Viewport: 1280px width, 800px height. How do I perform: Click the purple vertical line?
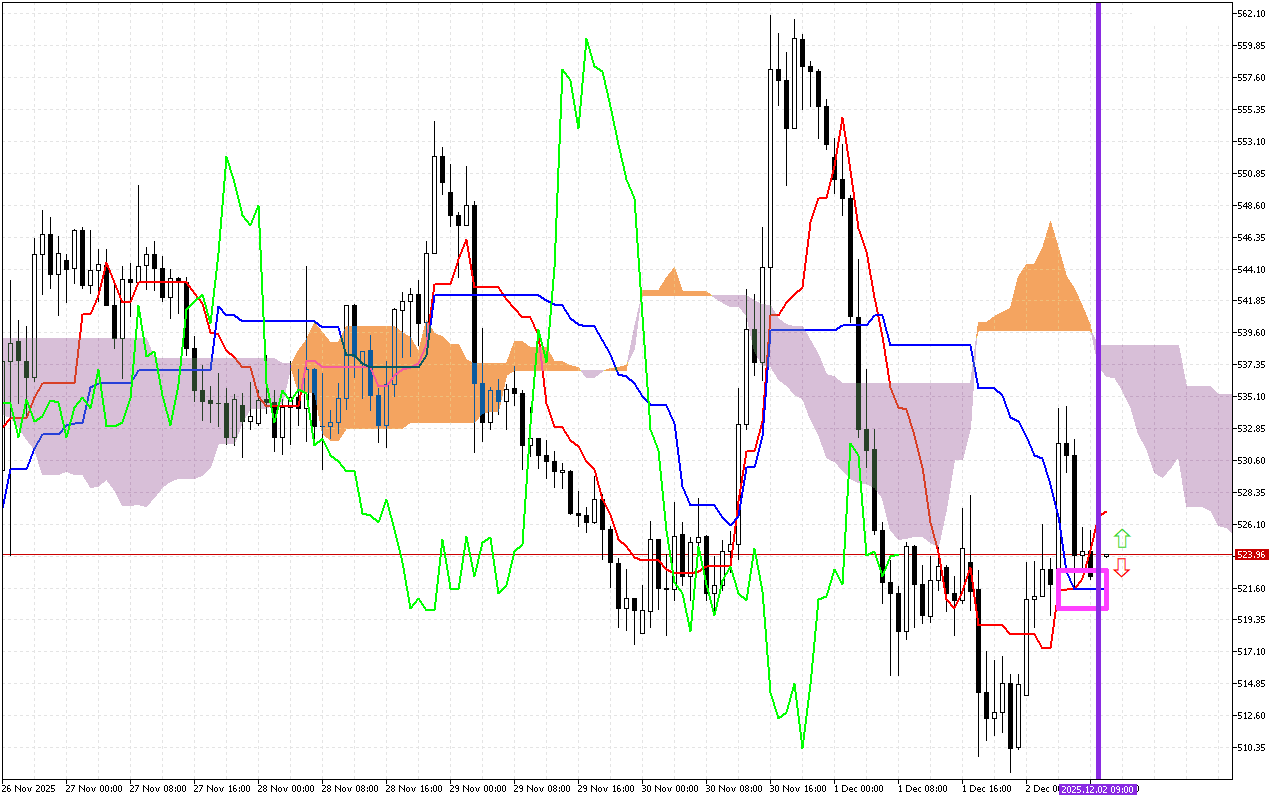(1099, 300)
